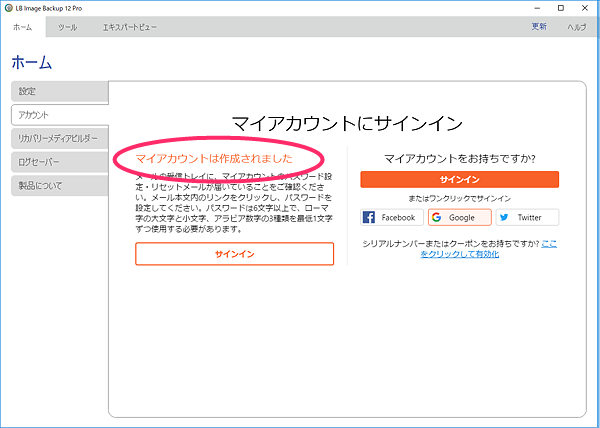This screenshot has width=600, height=428.
Task: Sign in with Google
Action: (460, 217)
